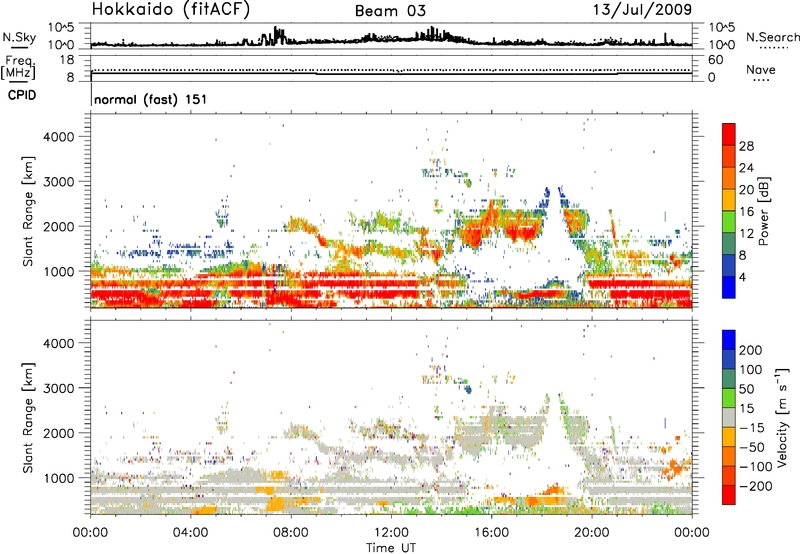This screenshot has width=800, height=554.
Task: Click the 'normal (fast) 151' text
Action: pos(151,99)
